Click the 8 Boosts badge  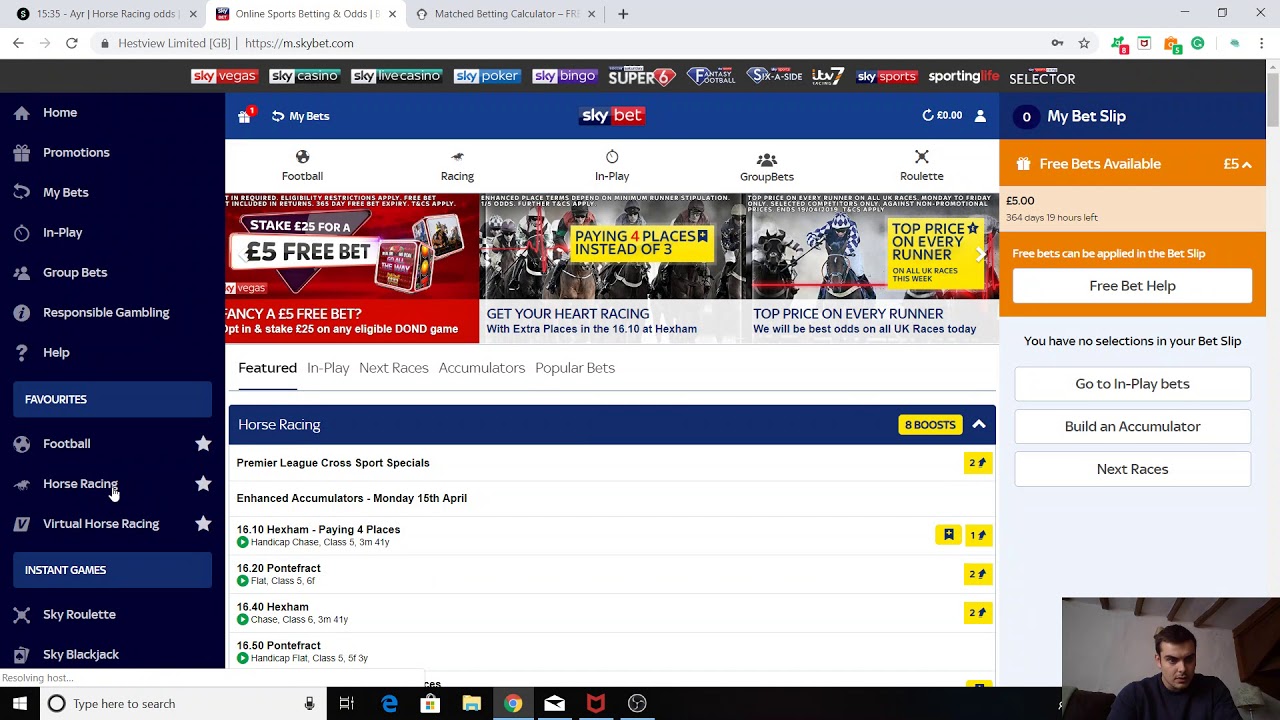coord(931,425)
